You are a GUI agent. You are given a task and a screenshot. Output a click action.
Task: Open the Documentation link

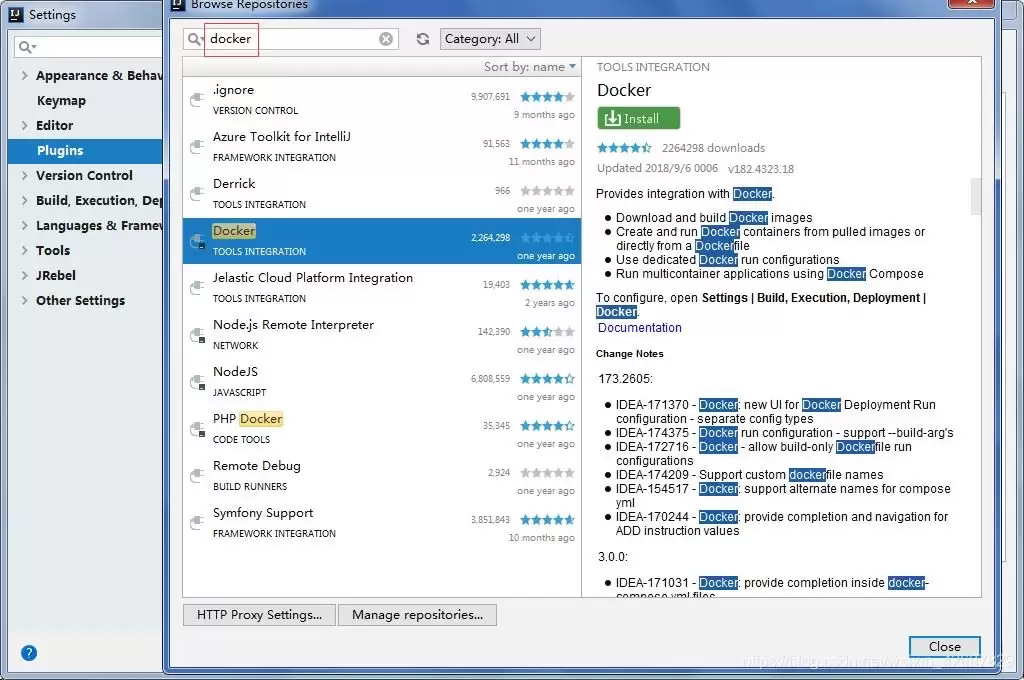(x=640, y=327)
